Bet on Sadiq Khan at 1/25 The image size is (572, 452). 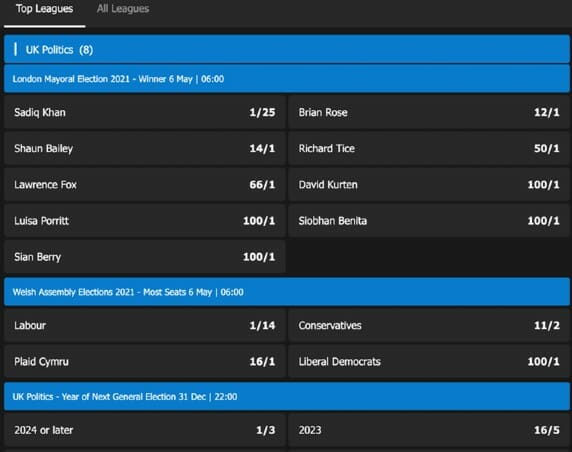click(144, 112)
